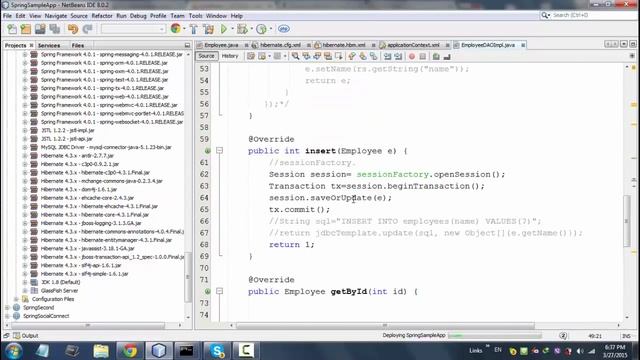The width and height of the screenshot is (640, 360).
Task: Click the Find Selection magnifier icon
Action: tap(295, 56)
